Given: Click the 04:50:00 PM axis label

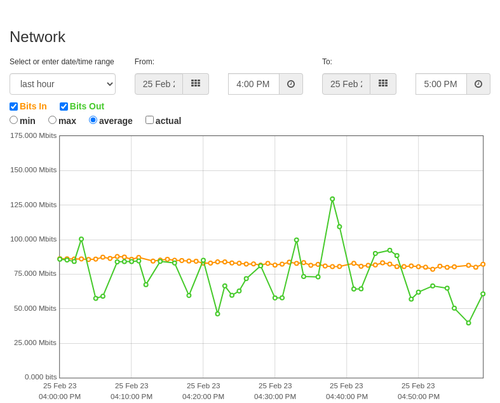Looking at the screenshot, I should coord(418,397).
